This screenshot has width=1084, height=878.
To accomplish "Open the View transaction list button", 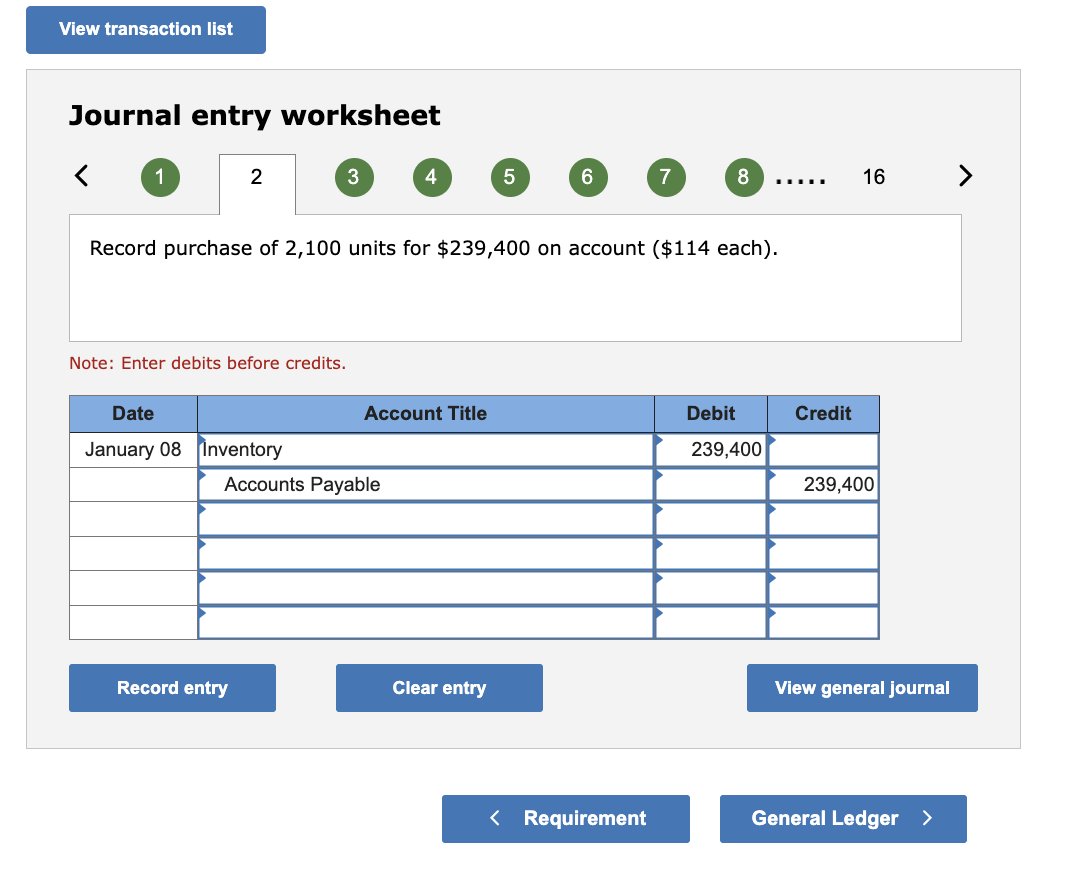I will tap(146, 30).
